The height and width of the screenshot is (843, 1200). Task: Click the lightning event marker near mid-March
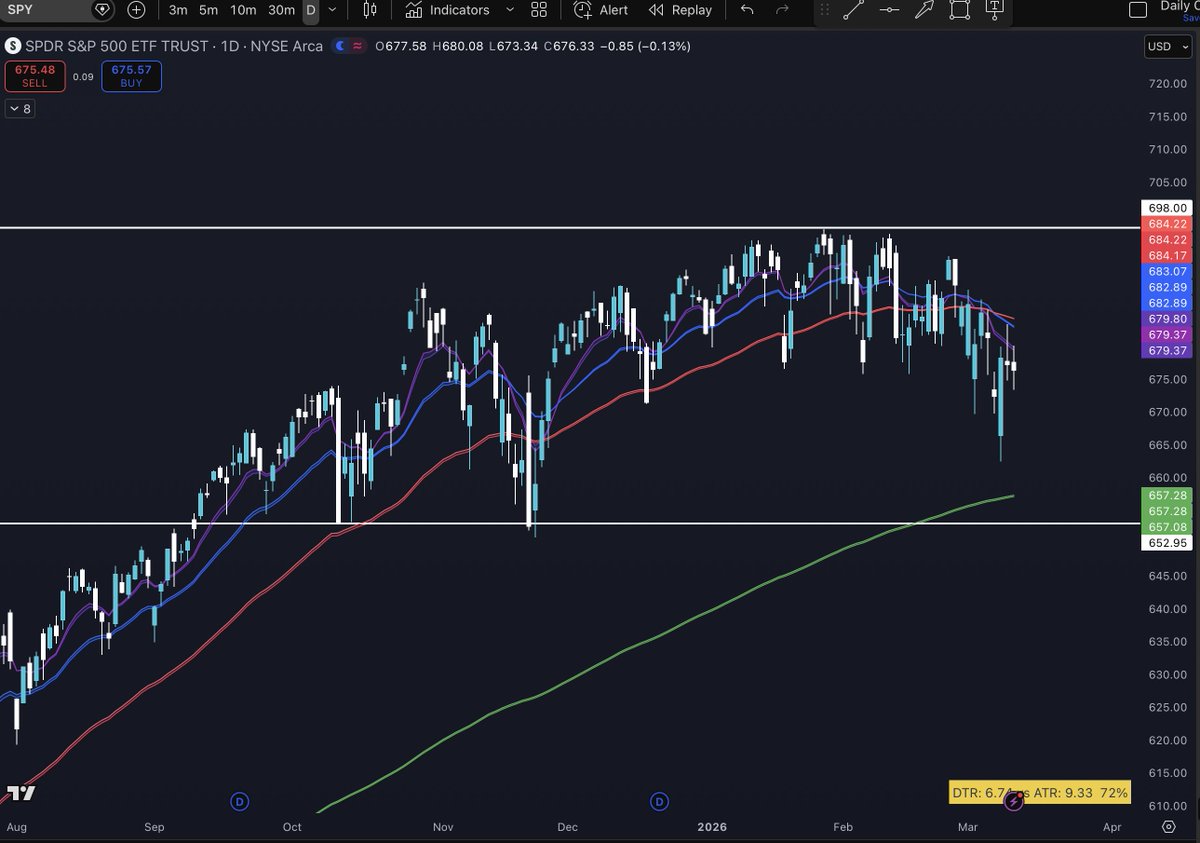1015,801
